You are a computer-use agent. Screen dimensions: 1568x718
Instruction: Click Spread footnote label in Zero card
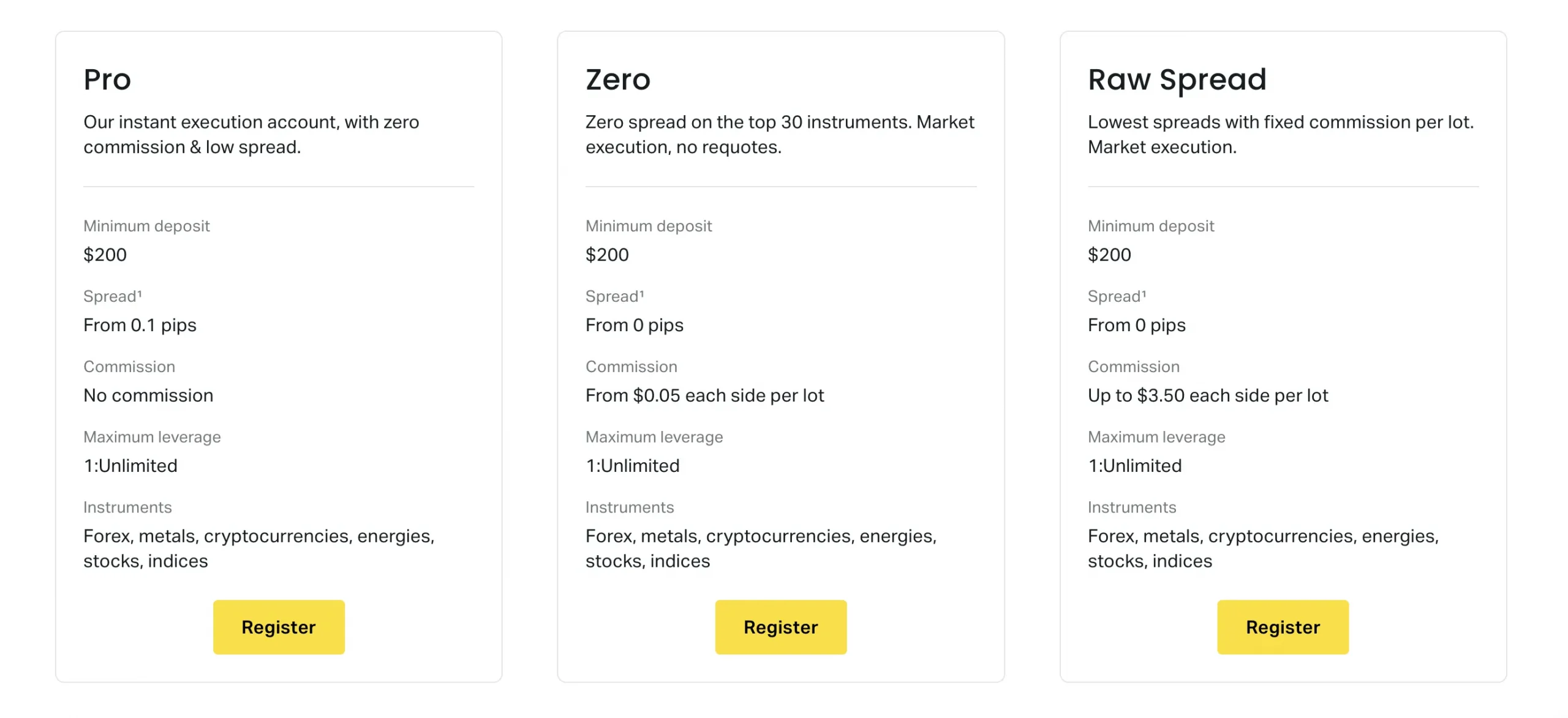(x=615, y=296)
